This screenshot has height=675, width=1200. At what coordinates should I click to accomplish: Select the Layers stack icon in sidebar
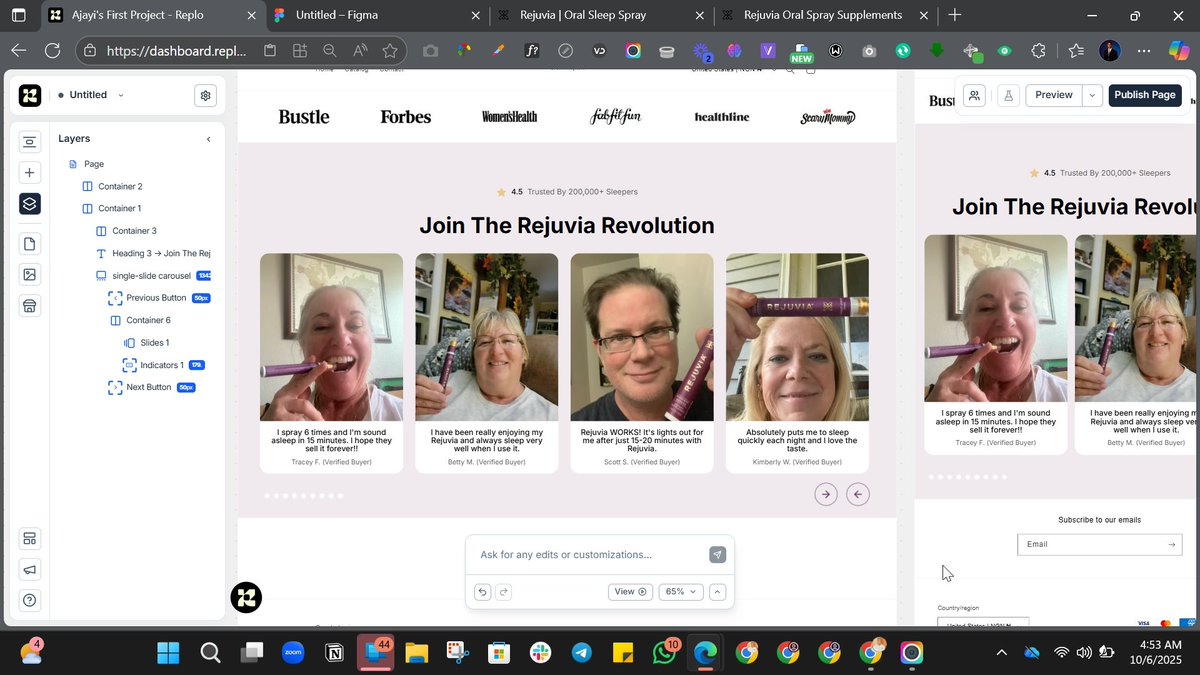[x=30, y=204]
